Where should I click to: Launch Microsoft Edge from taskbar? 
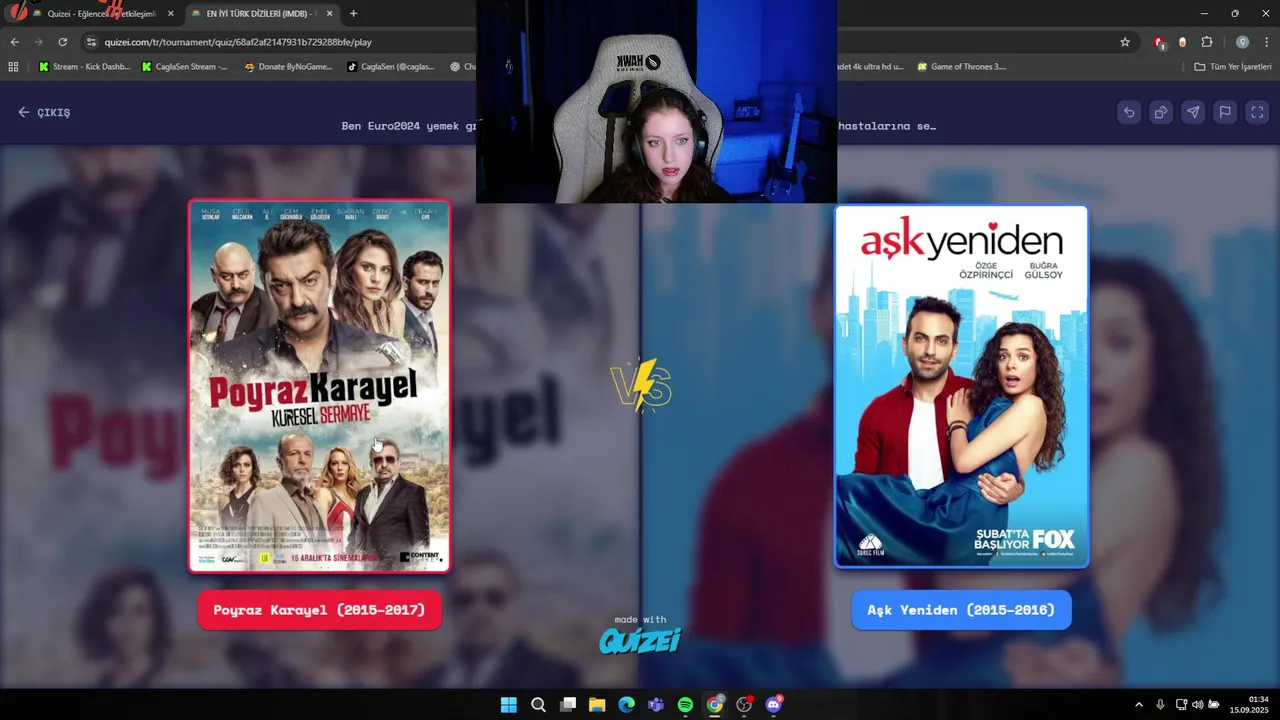click(626, 705)
